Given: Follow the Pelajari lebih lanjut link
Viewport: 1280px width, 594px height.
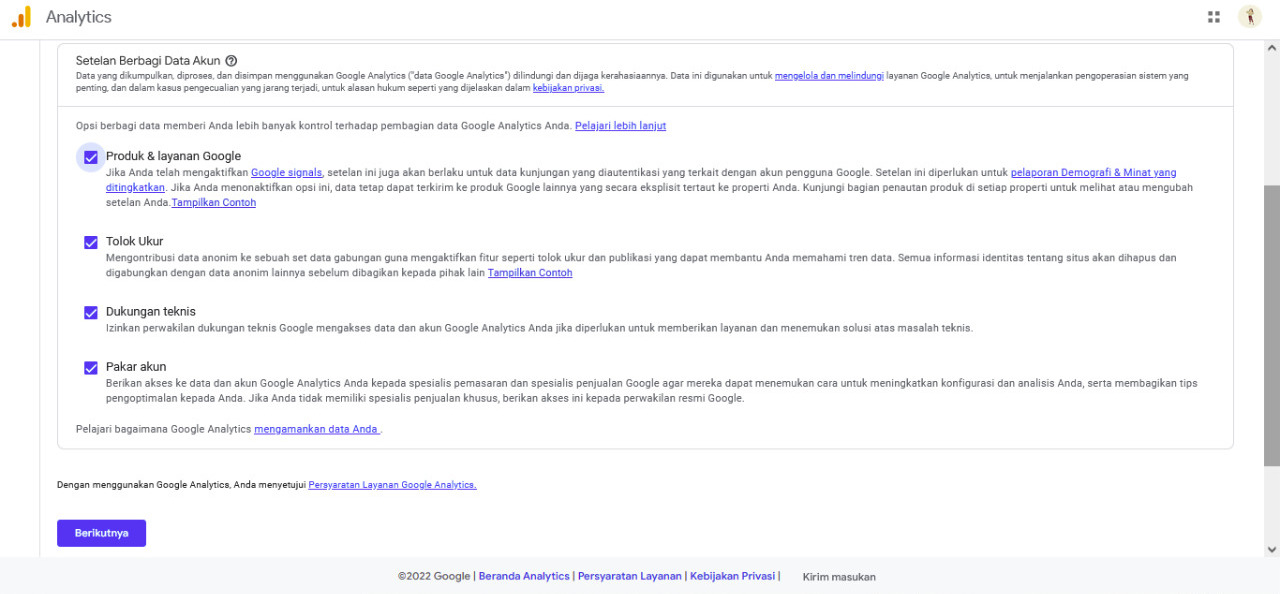Looking at the screenshot, I should pos(620,126).
